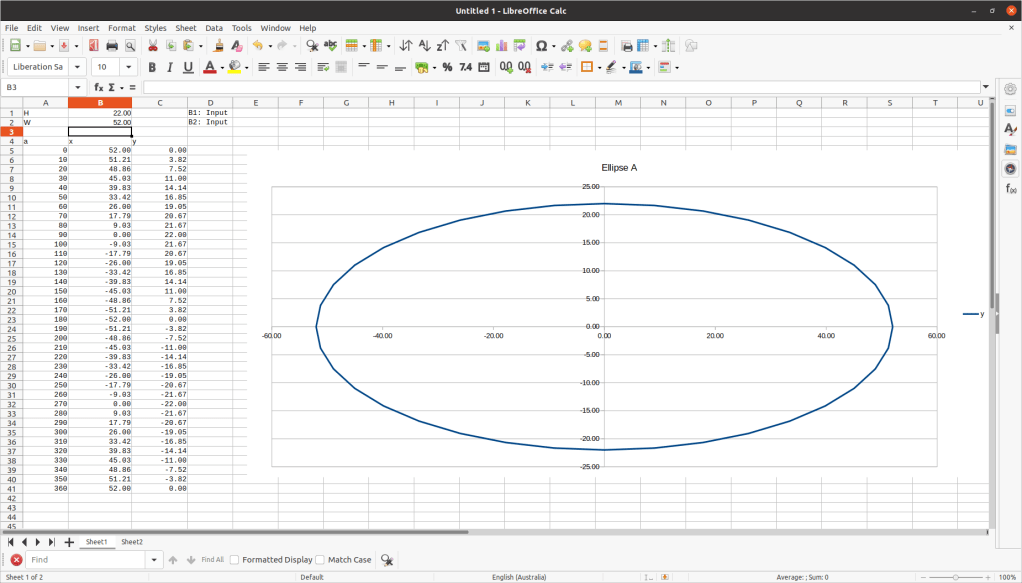Switch to the Sheet2 tab
The width and height of the screenshot is (1022, 583).
(x=132, y=542)
